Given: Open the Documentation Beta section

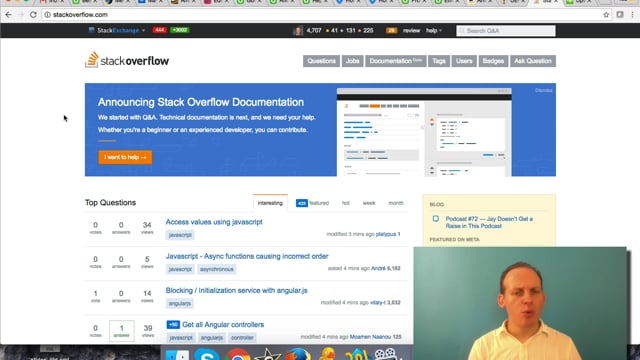Looking at the screenshot, I should tap(396, 61).
